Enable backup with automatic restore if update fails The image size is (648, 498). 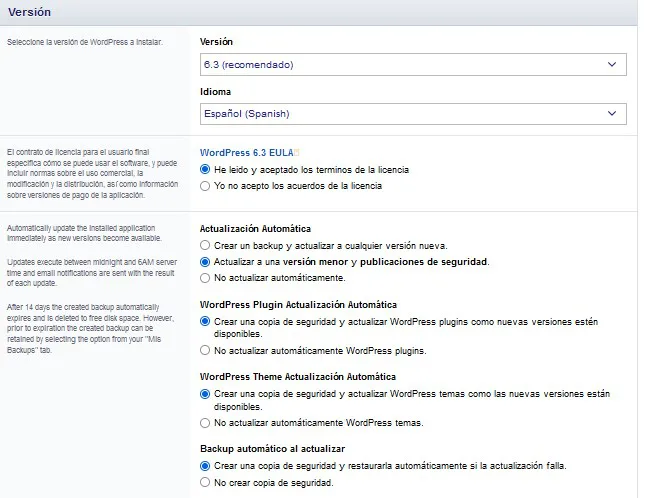point(206,466)
